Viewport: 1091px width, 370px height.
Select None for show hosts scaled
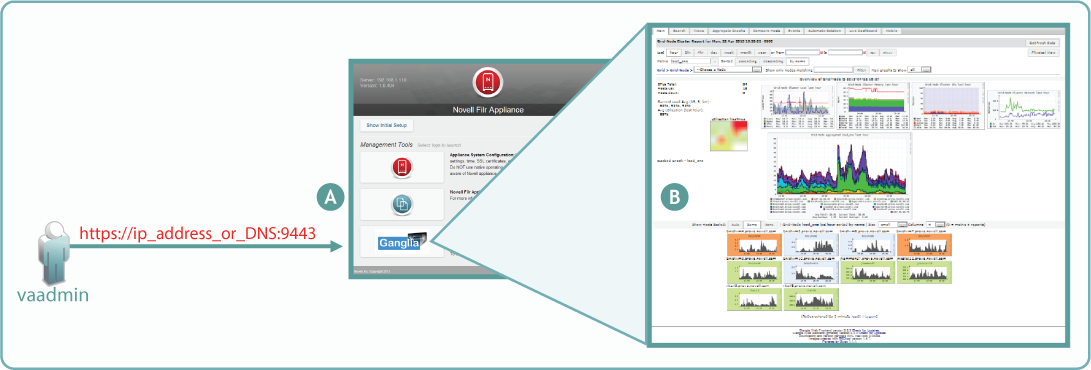point(769,225)
